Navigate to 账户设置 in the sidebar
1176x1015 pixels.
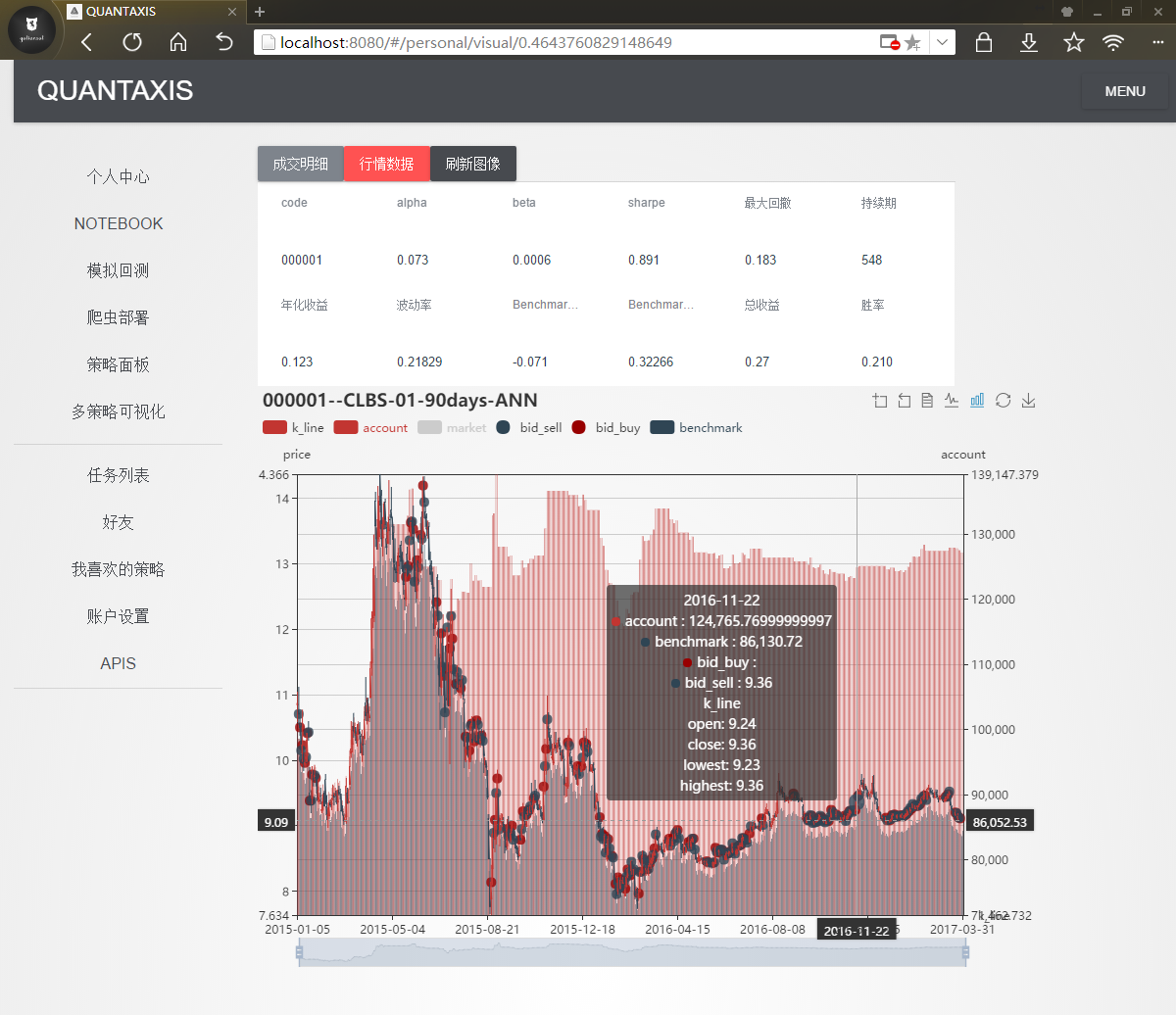pyautogui.click(x=118, y=615)
